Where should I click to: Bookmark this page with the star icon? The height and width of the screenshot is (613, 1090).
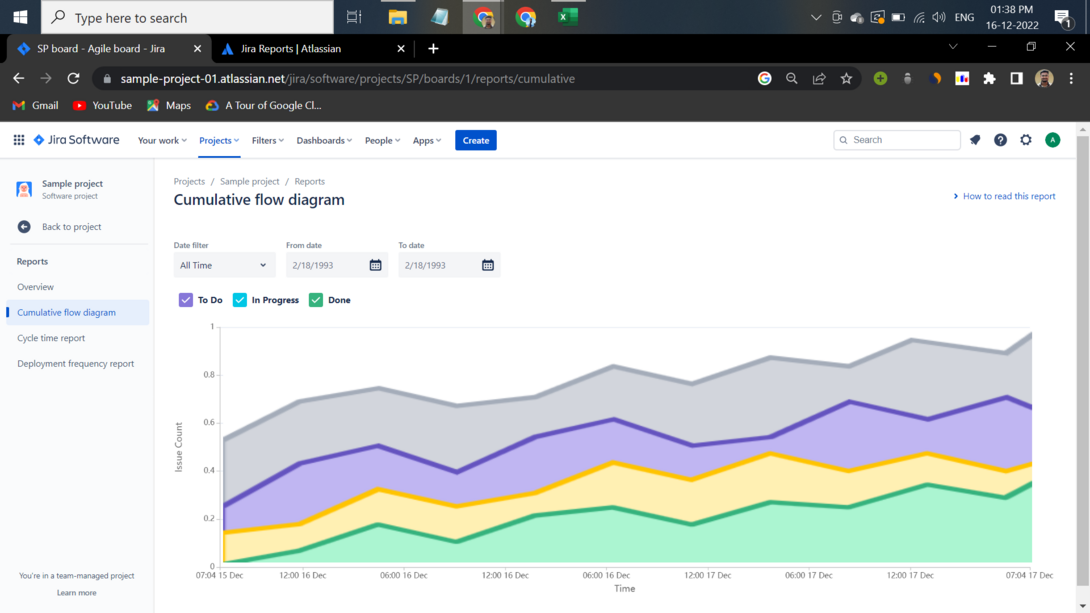coord(846,78)
